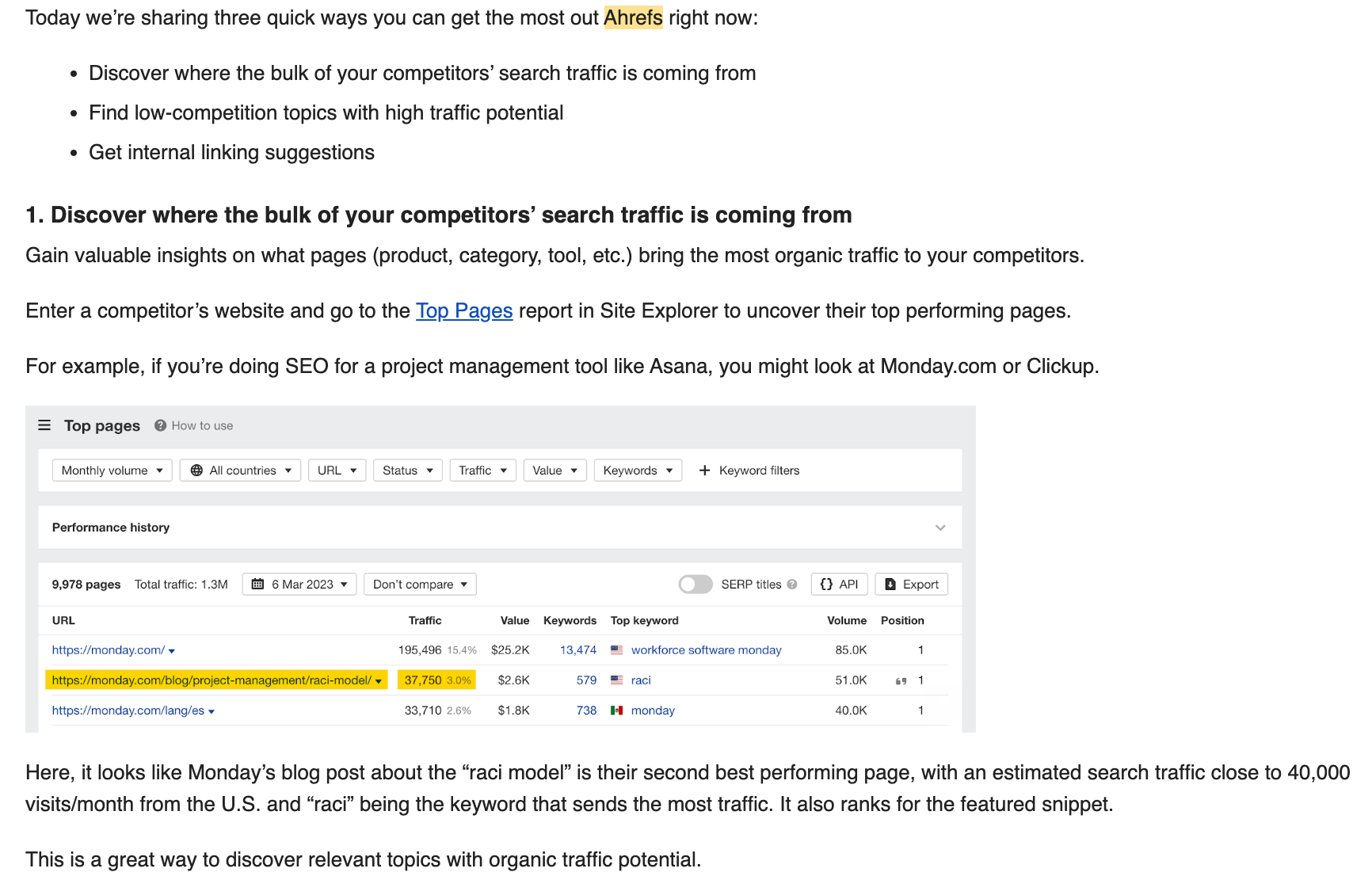This screenshot has width=1372, height=895.
Task: Click the question mark icon beside SERP titles
Action: pos(792,585)
